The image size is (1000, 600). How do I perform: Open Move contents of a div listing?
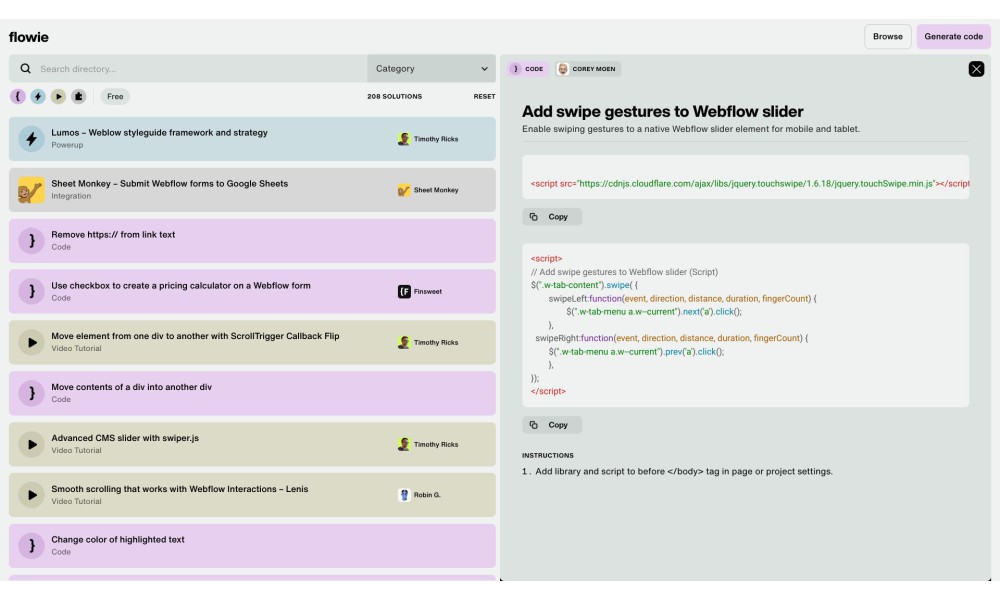pyautogui.click(x=252, y=393)
